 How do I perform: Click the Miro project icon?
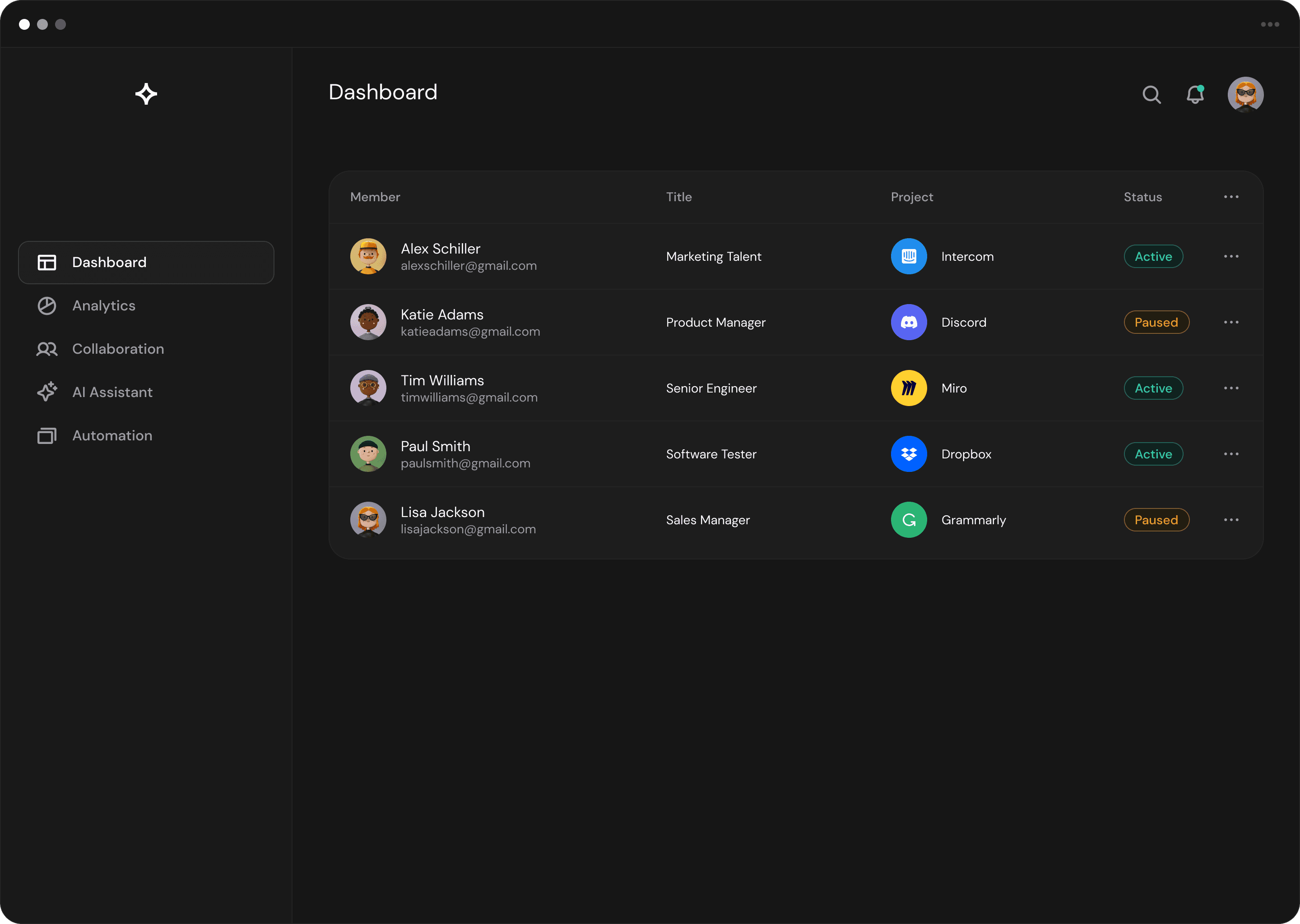point(908,388)
